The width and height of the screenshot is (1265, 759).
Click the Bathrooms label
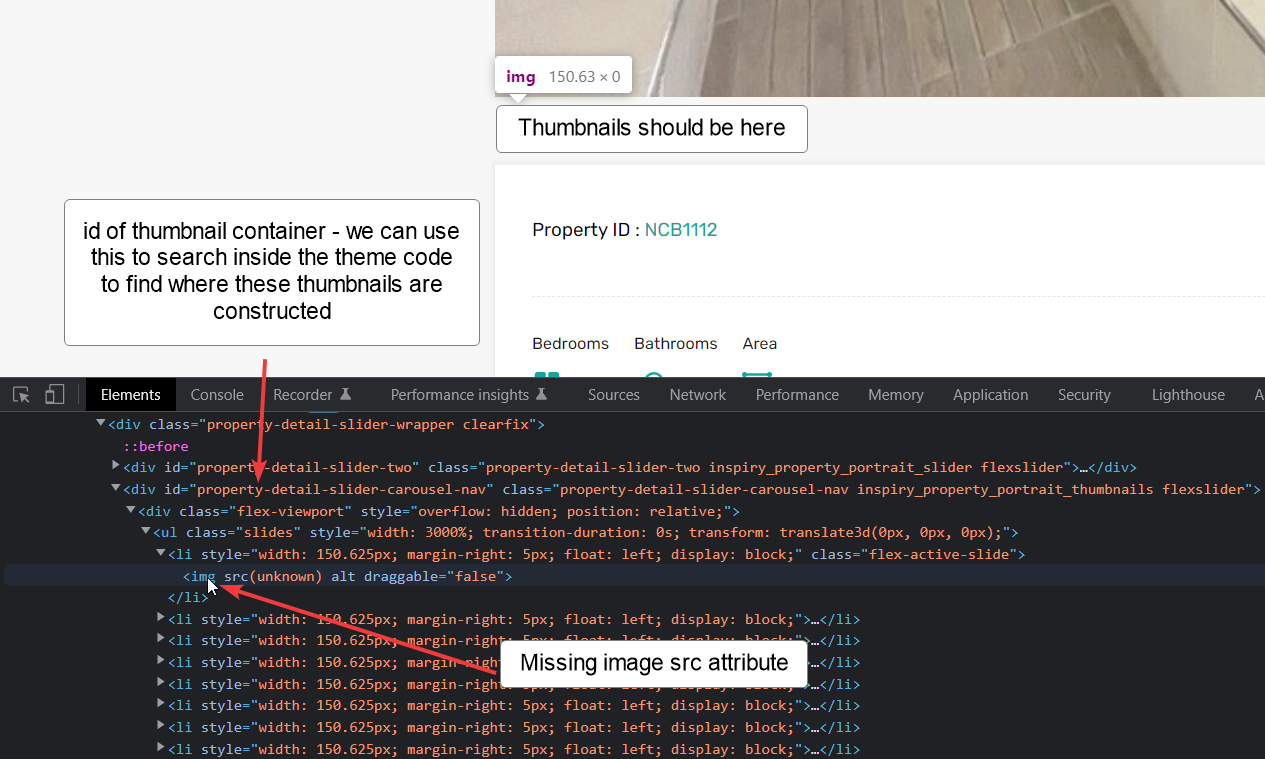click(676, 343)
